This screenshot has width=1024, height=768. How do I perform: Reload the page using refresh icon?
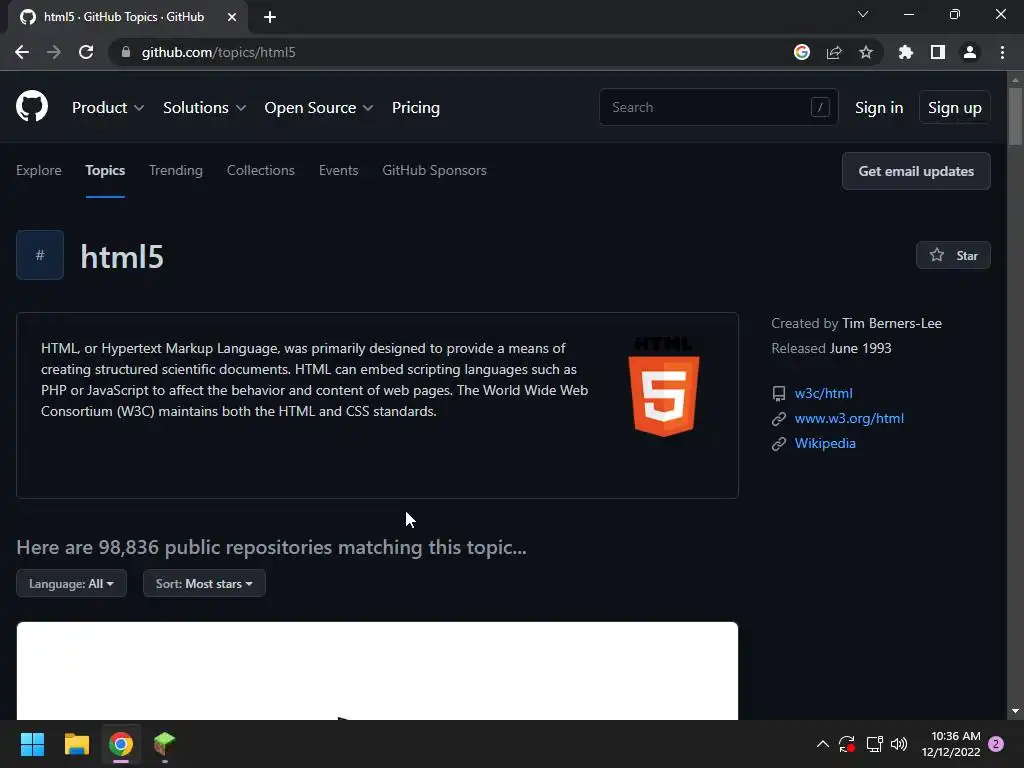[x=86, y=52]
